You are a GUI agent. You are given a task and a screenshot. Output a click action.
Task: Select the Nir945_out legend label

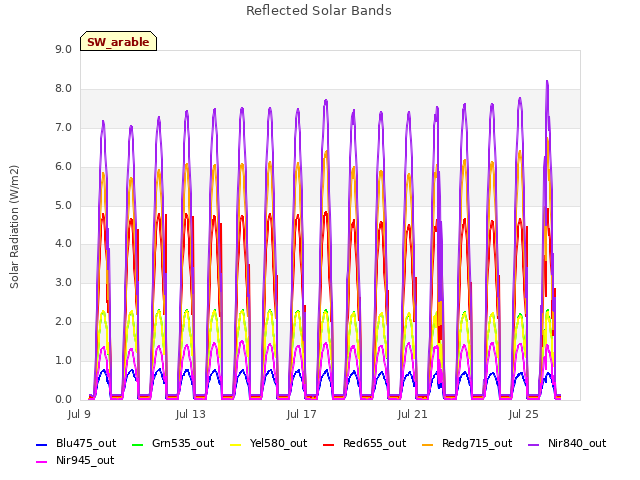[85, 461]
